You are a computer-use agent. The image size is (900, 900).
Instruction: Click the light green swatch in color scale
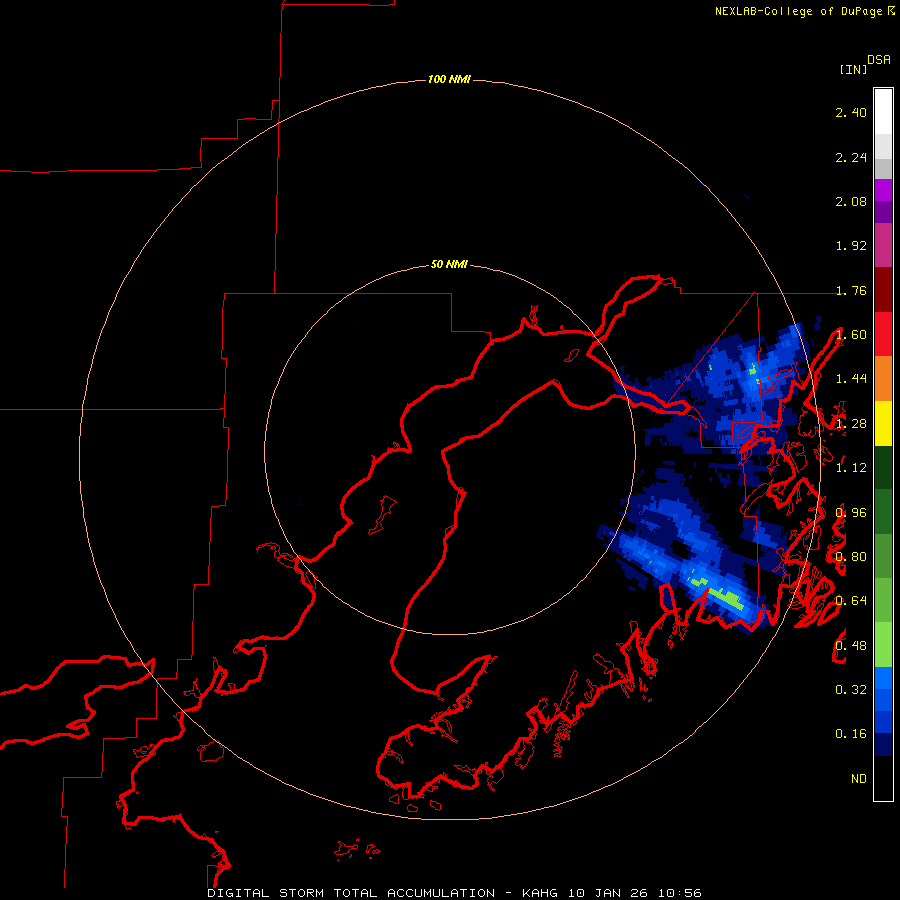883,645
